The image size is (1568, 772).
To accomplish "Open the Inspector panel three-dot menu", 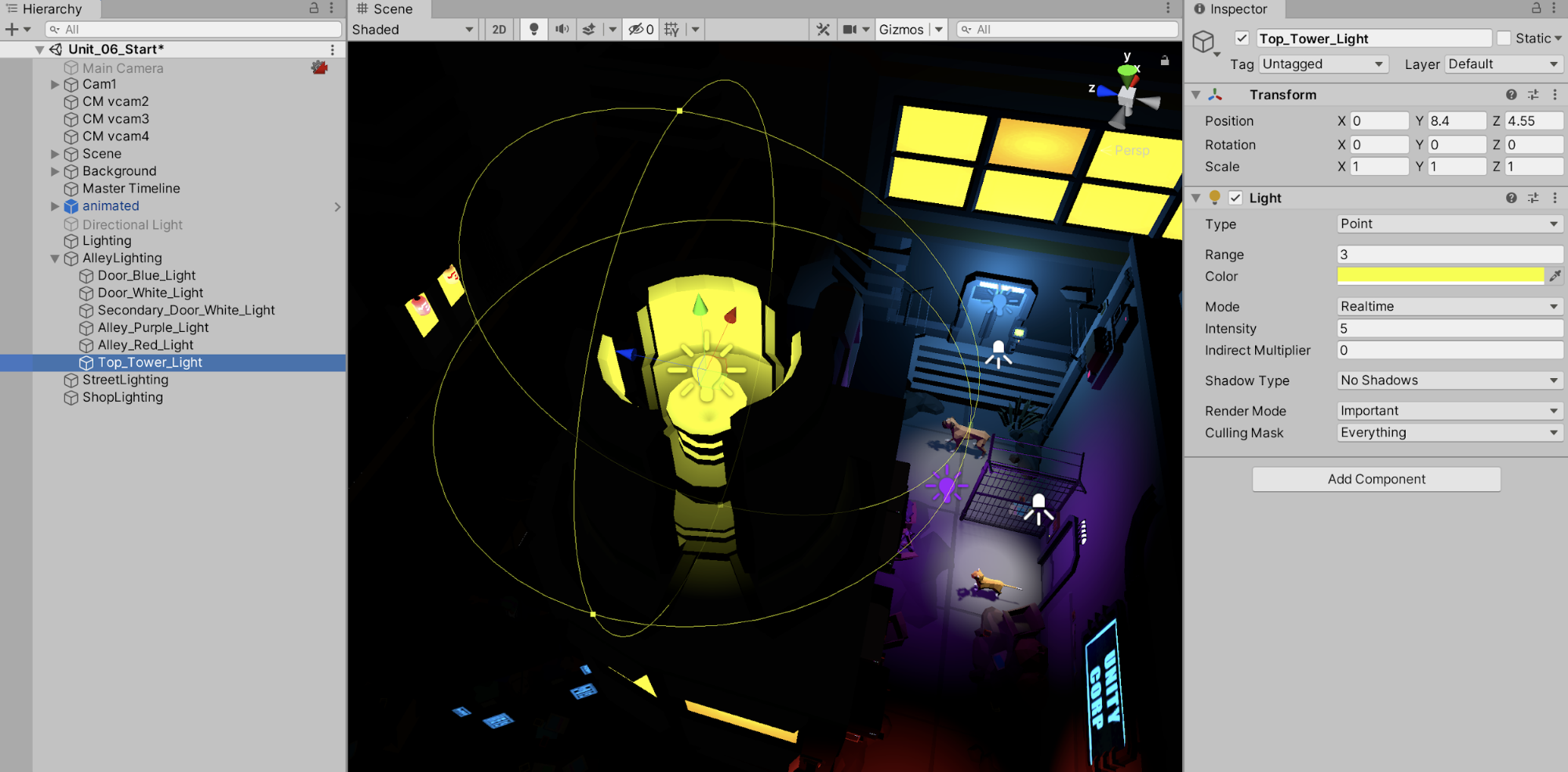I will pyautogui.click(x=1555, y=8).
